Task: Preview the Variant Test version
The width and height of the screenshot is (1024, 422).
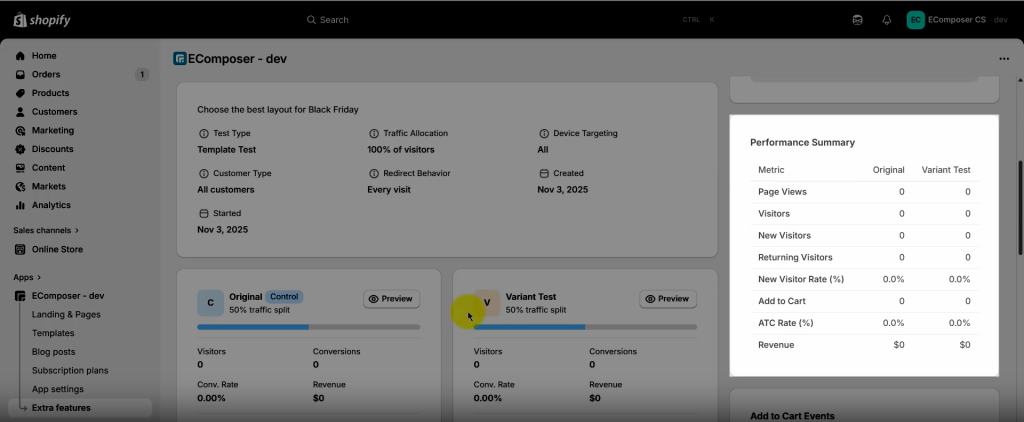Action: pos(667,299)
